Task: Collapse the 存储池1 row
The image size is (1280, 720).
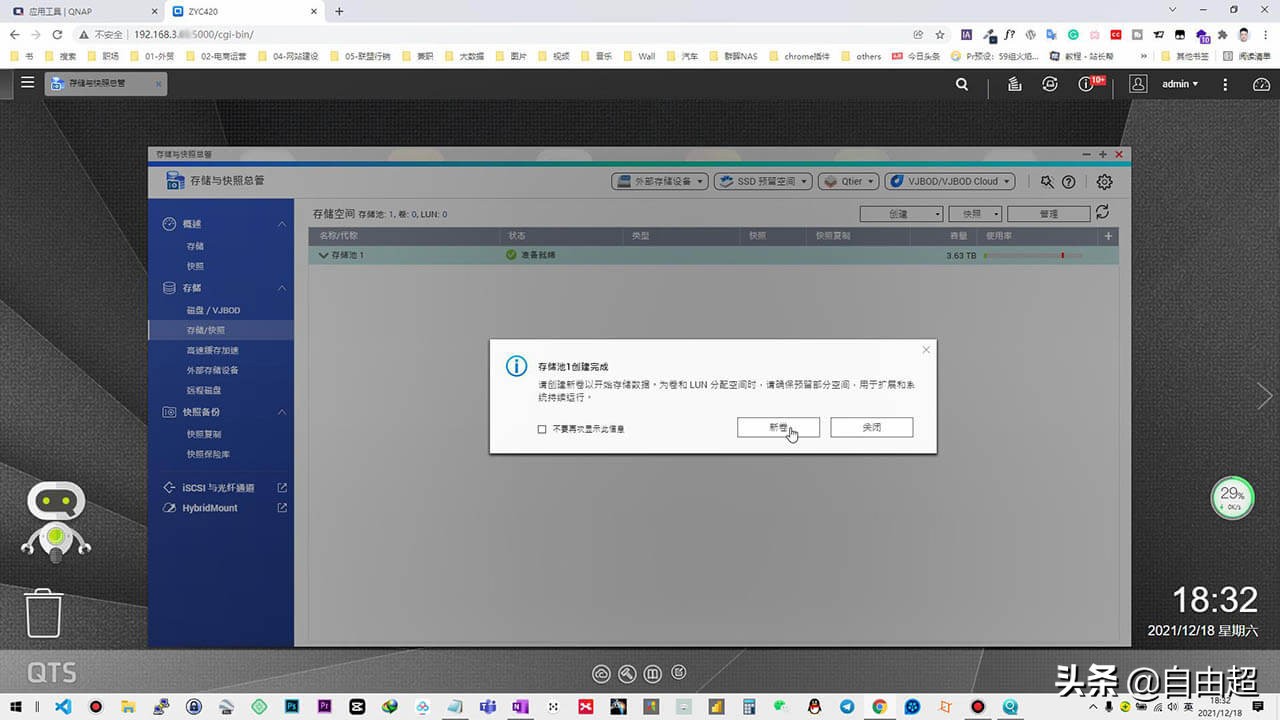Action: coord(323,255)
